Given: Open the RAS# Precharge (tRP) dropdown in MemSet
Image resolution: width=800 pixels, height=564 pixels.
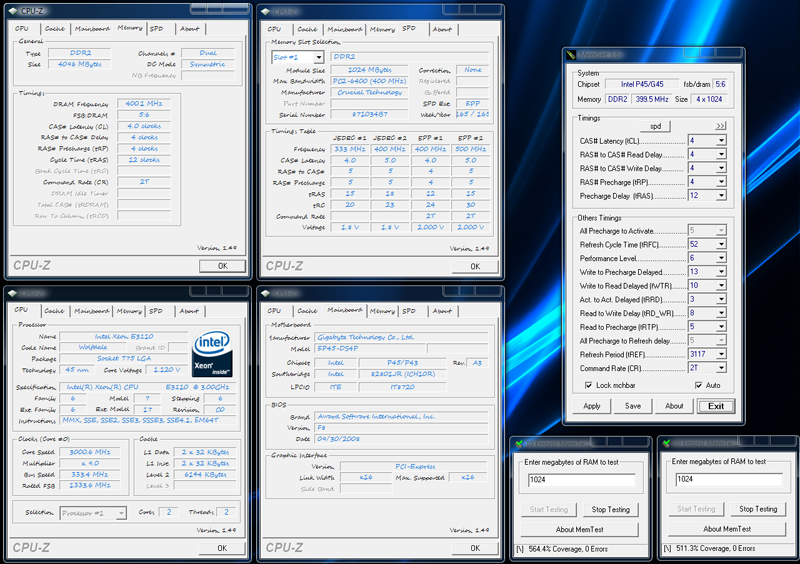Looking at the screenshot, I should [x=721, y=182].
